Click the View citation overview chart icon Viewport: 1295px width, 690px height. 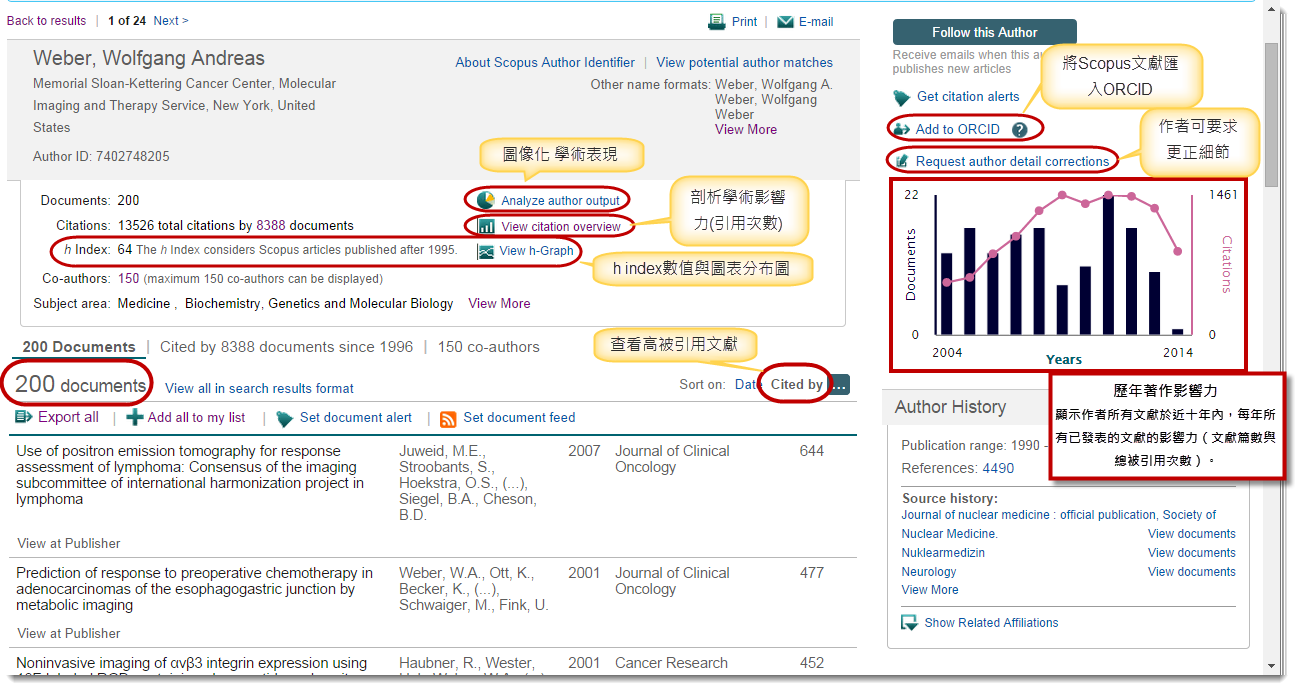pyautogui.click(x=486, y=226)
